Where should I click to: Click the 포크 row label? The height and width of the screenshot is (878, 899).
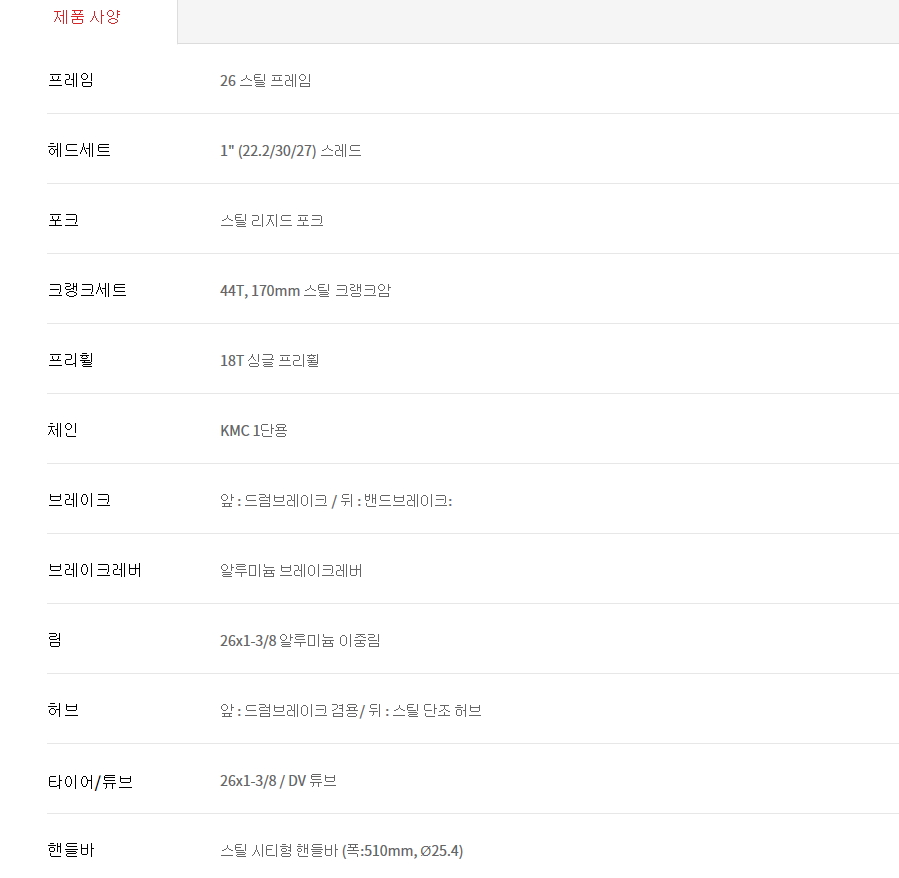63,220
